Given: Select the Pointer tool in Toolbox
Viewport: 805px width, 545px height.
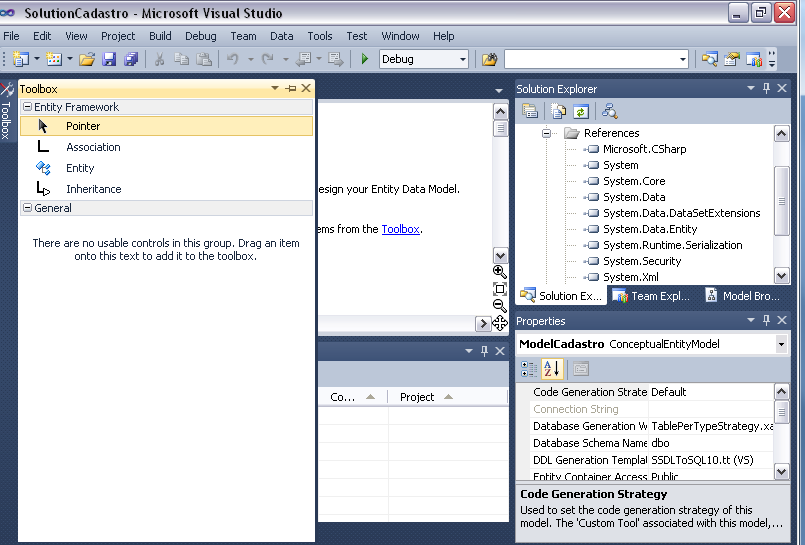Looking at the screenshot, I should click(x=166, y=126).
